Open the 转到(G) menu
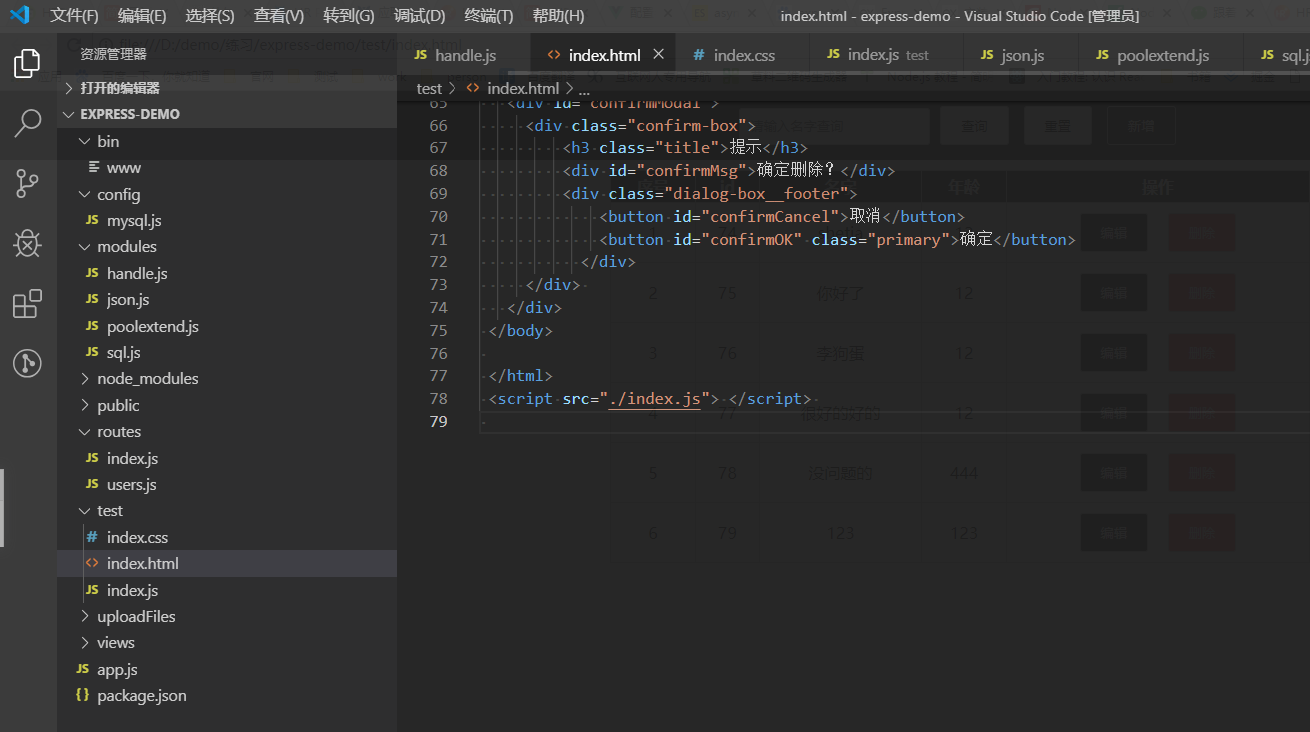The width and height of the screenshot is (1310, 732). click(349, 16)
